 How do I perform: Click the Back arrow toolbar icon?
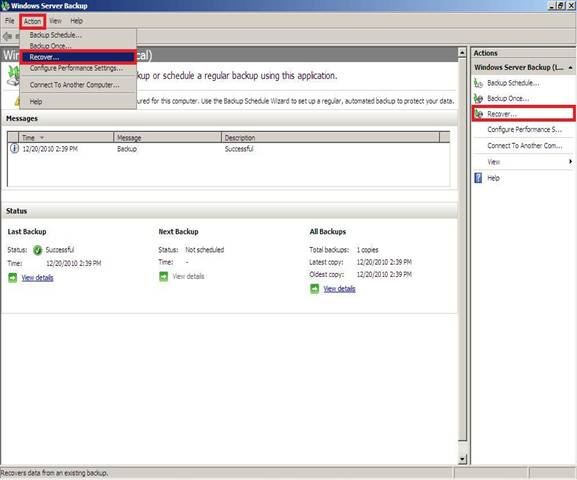(7, 36)
